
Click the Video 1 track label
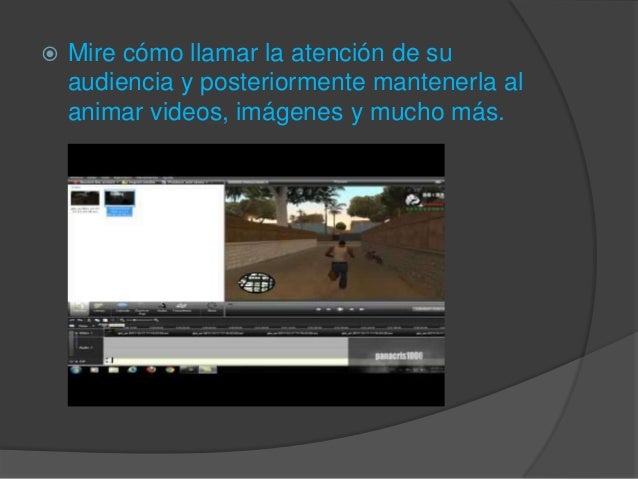point(85,333)
